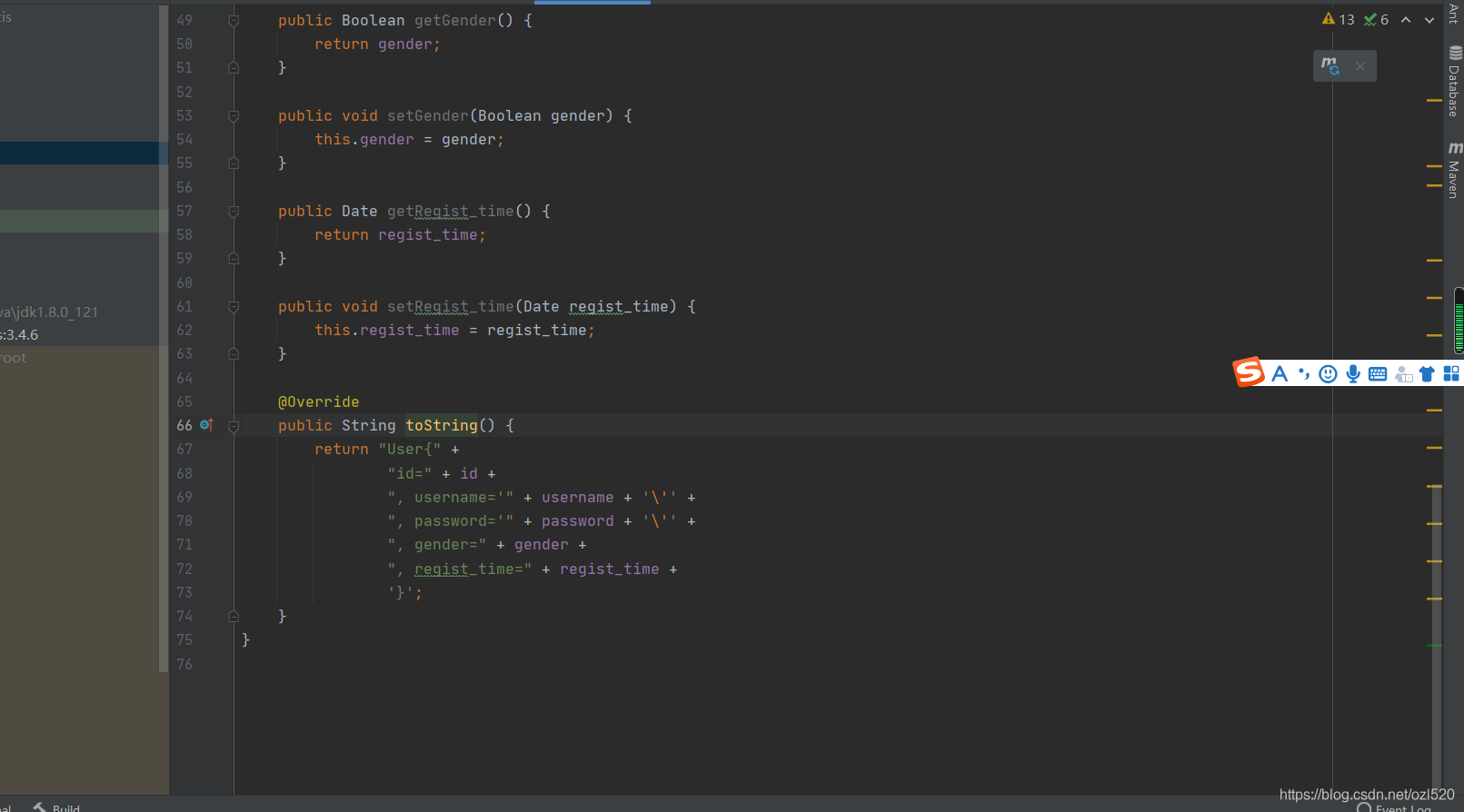Click getGender method name
Image resolution: width=1464 pixels, height=812 pixels.
(x=454, y=20)
